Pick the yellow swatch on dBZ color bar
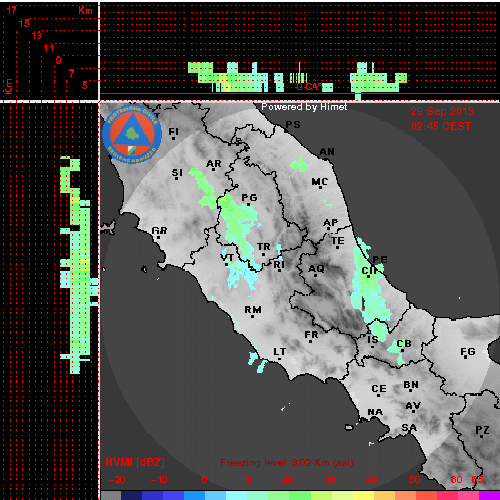500x500 pixels. [x=364, y=495]
